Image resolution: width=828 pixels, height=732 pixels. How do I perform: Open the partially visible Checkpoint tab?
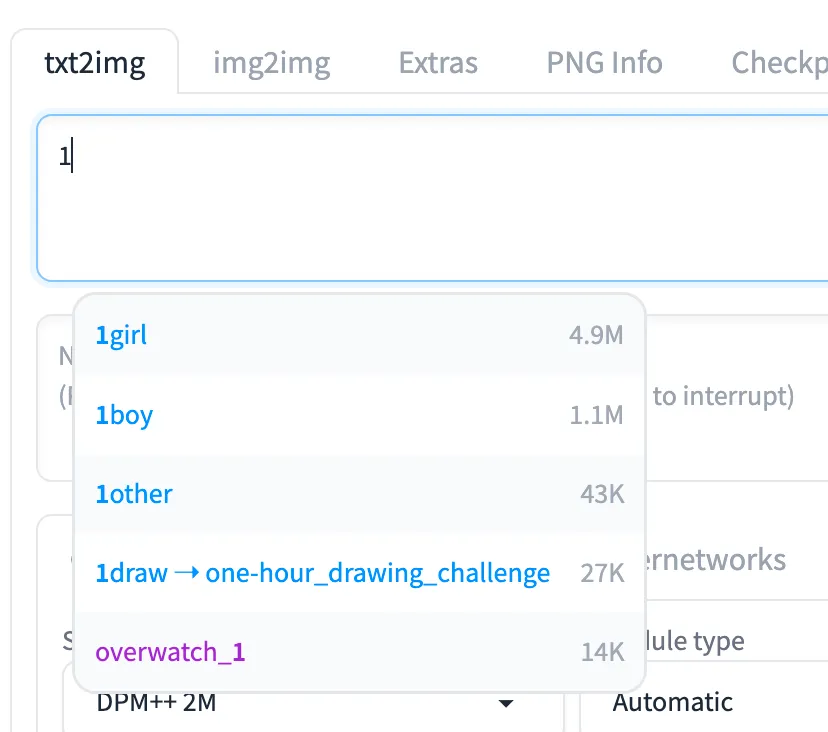click(780, 63)
